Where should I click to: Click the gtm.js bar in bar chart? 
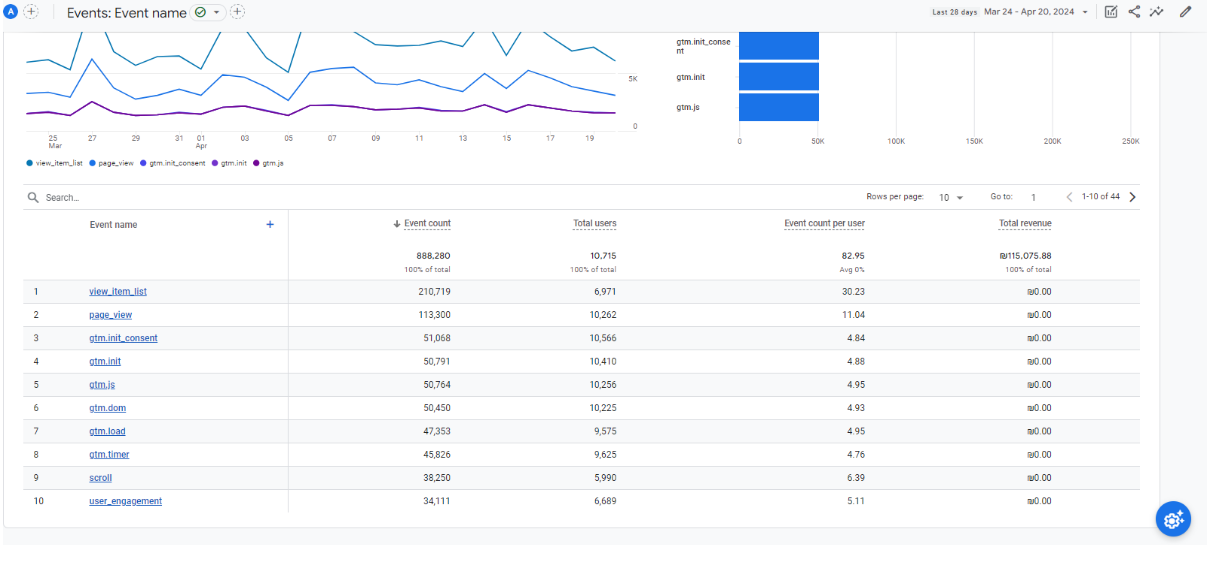click(779, 107)
